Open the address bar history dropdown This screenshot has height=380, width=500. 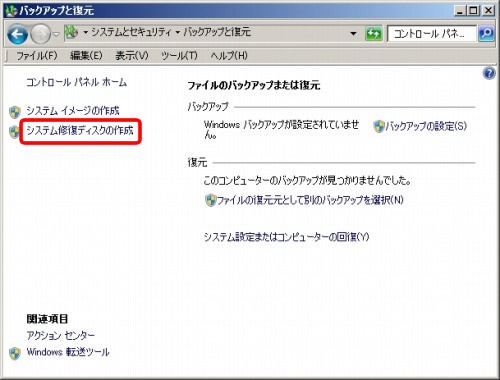(x=353, y=34)
